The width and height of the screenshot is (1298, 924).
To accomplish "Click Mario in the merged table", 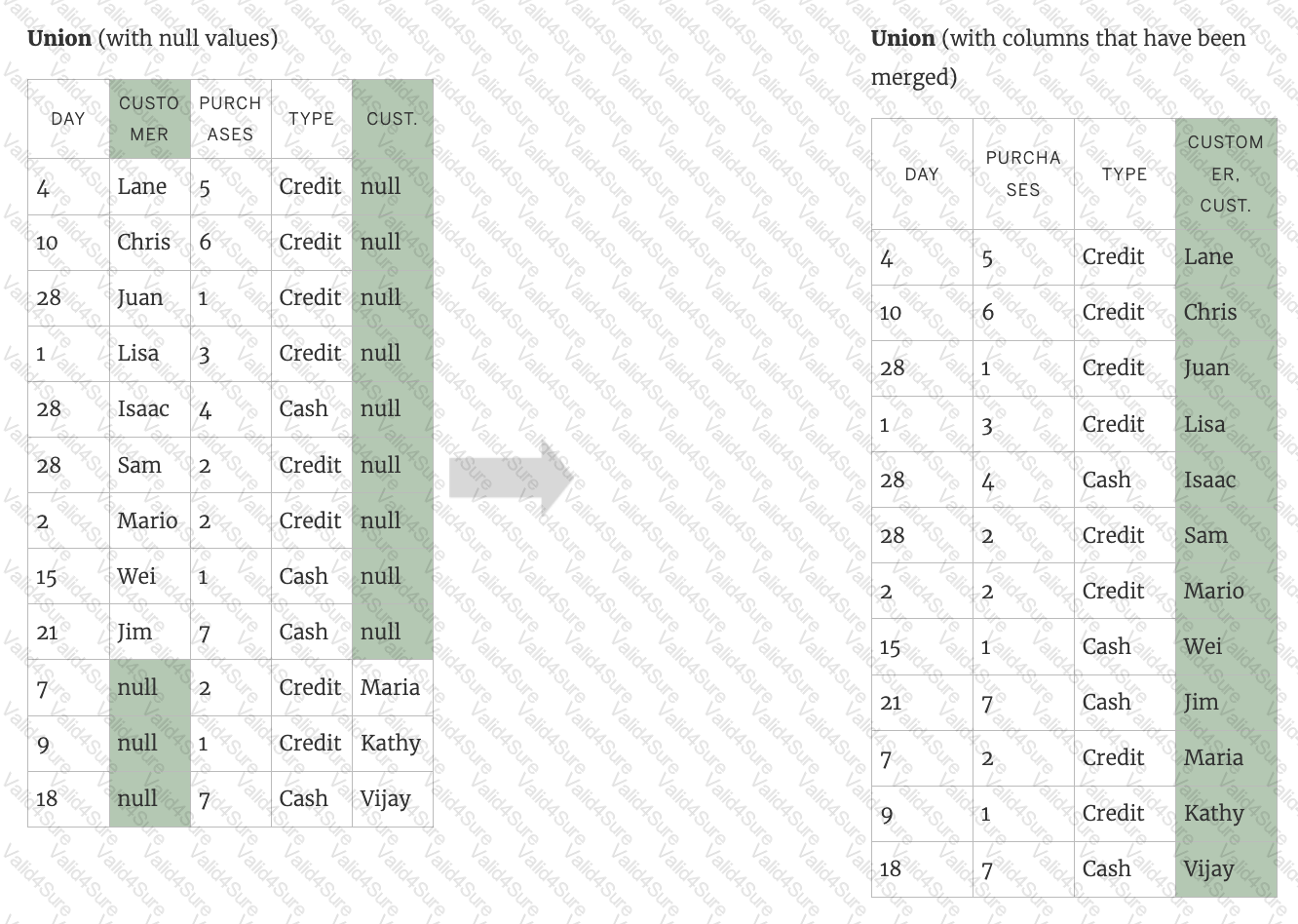I will tap(1213, 591).
